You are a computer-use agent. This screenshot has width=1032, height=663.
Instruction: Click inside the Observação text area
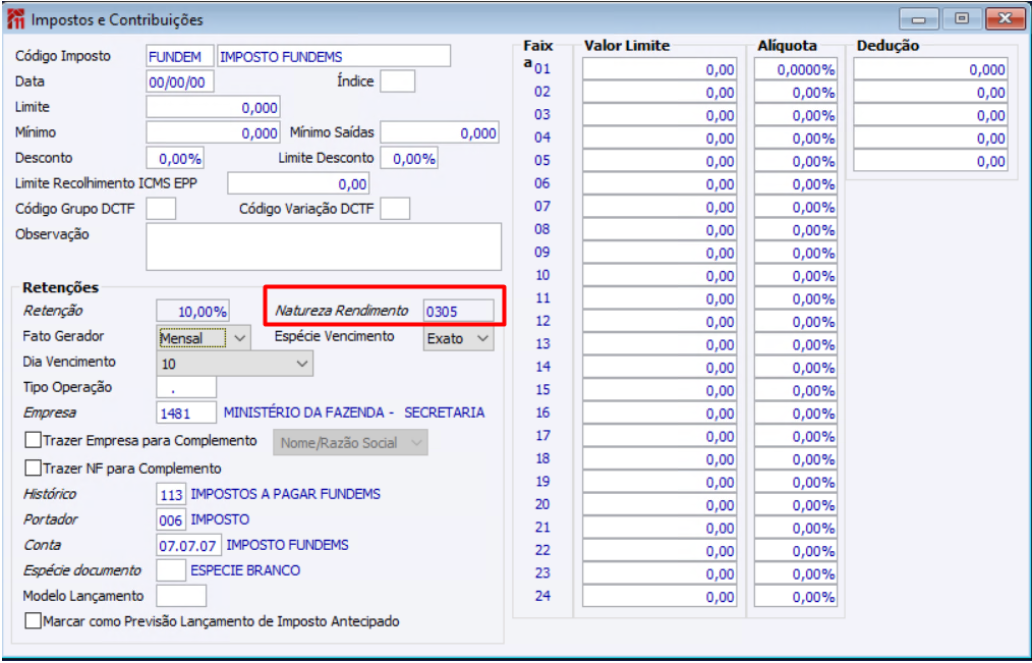(x=324, y=247)
